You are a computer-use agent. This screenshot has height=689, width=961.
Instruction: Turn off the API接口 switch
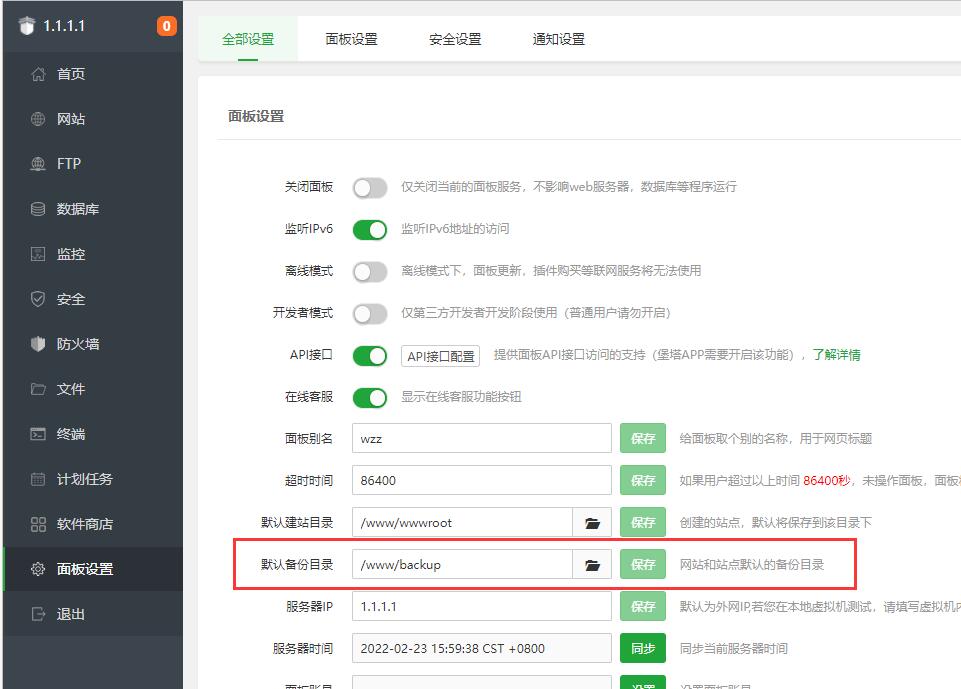click(370, 356)
